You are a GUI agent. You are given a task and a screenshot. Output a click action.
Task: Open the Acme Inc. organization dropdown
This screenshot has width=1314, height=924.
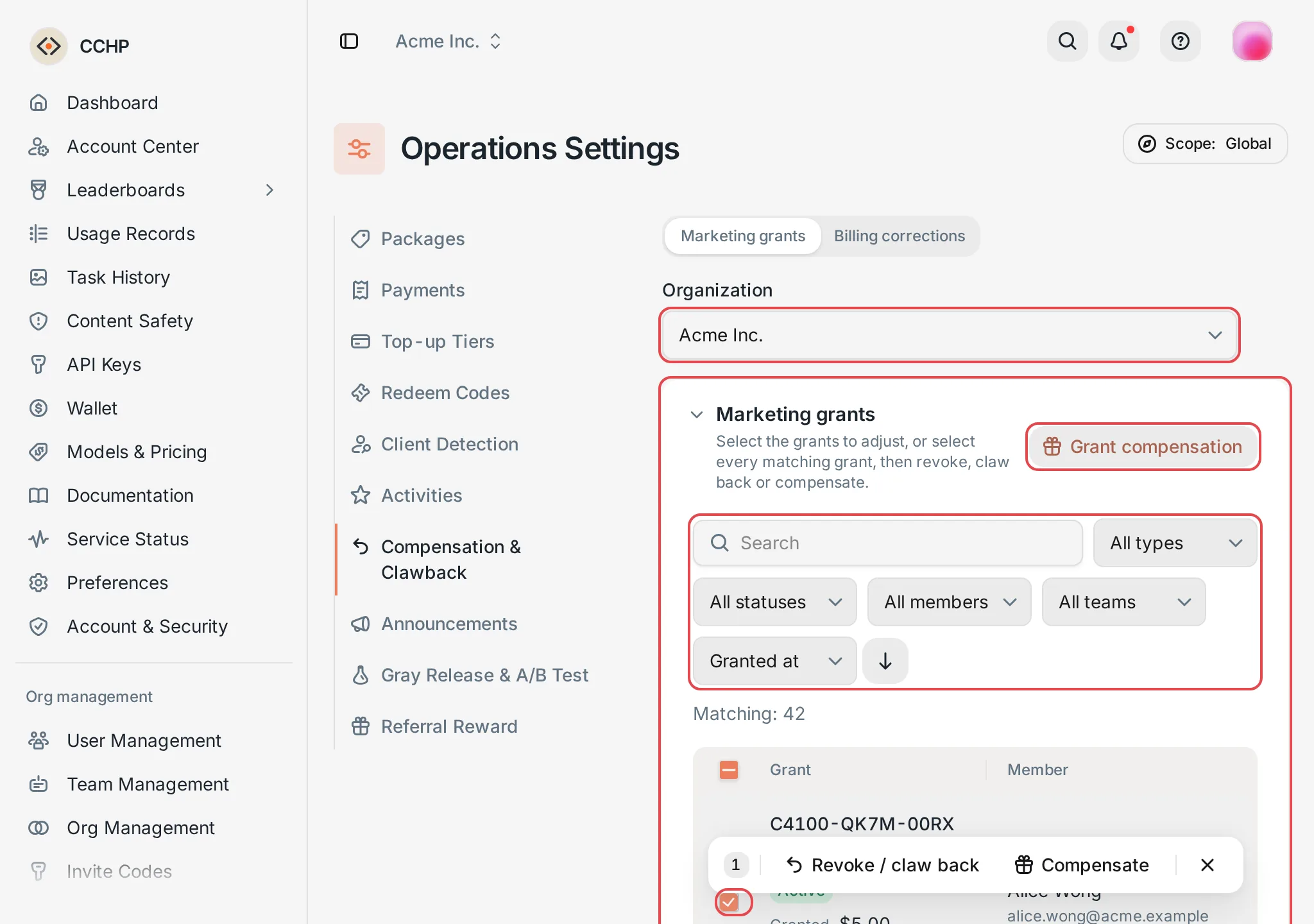tap(950, 335)
